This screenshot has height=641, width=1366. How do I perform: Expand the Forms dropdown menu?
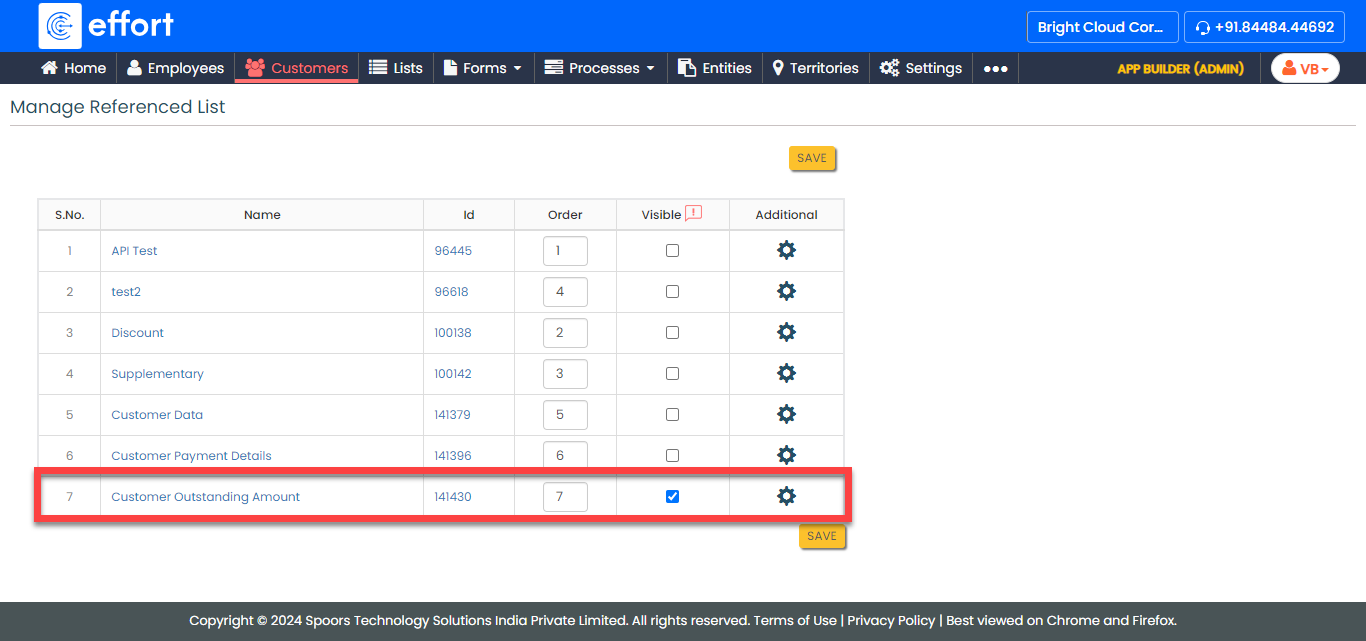coord(483,68)
